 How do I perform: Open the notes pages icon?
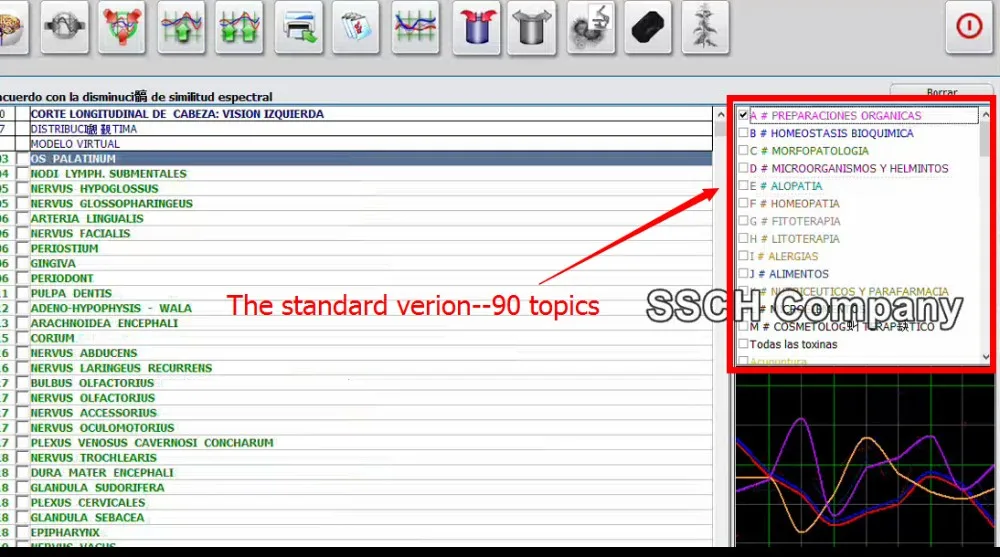pyautogui.click(x=356, y=27)
